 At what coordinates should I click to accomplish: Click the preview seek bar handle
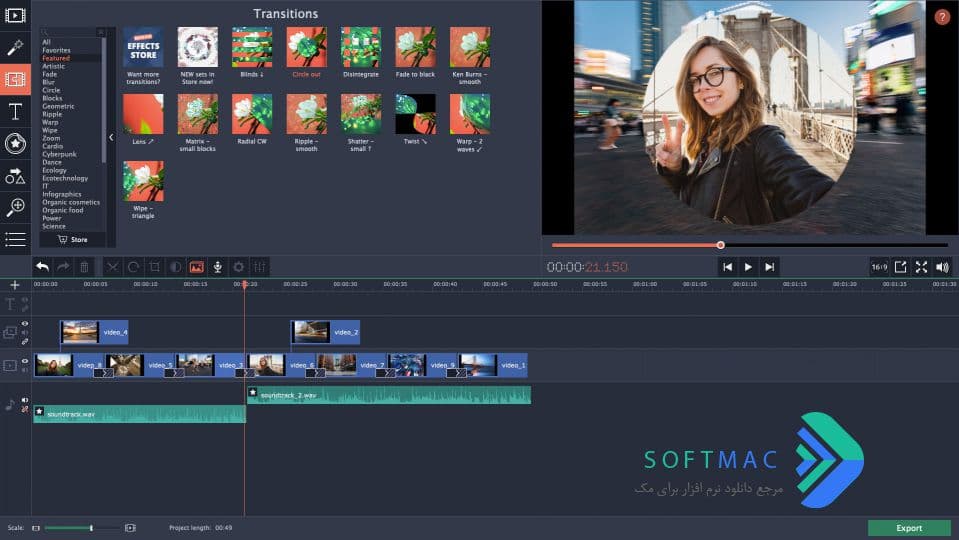pyautogui.click(x=720, y=245)
